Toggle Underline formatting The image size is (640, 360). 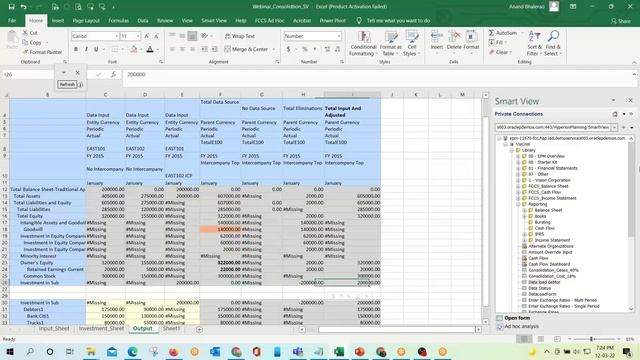click(x=96, y=49)
